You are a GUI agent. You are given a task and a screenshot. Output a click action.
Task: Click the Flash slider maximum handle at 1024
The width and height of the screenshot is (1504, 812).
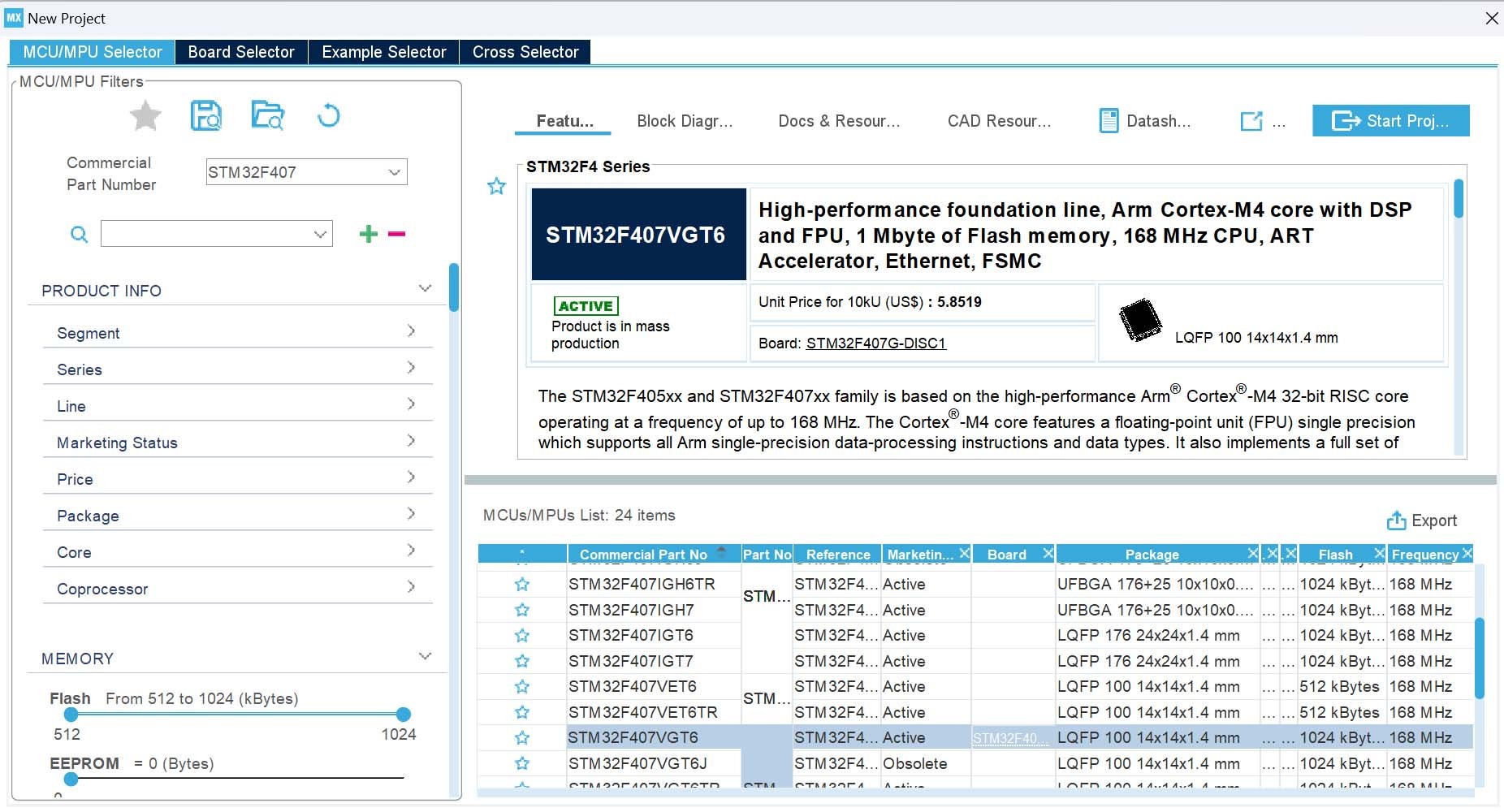[x=404, y=715]
